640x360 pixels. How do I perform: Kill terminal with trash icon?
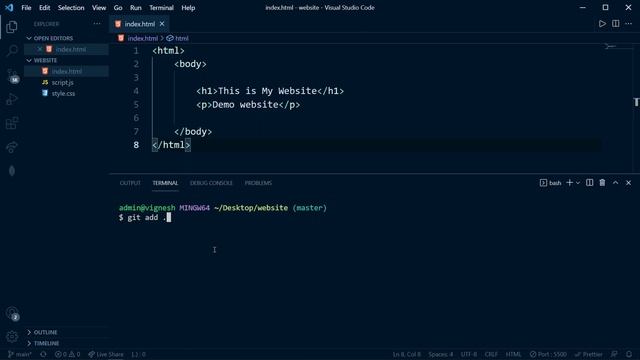click(602, 183)
